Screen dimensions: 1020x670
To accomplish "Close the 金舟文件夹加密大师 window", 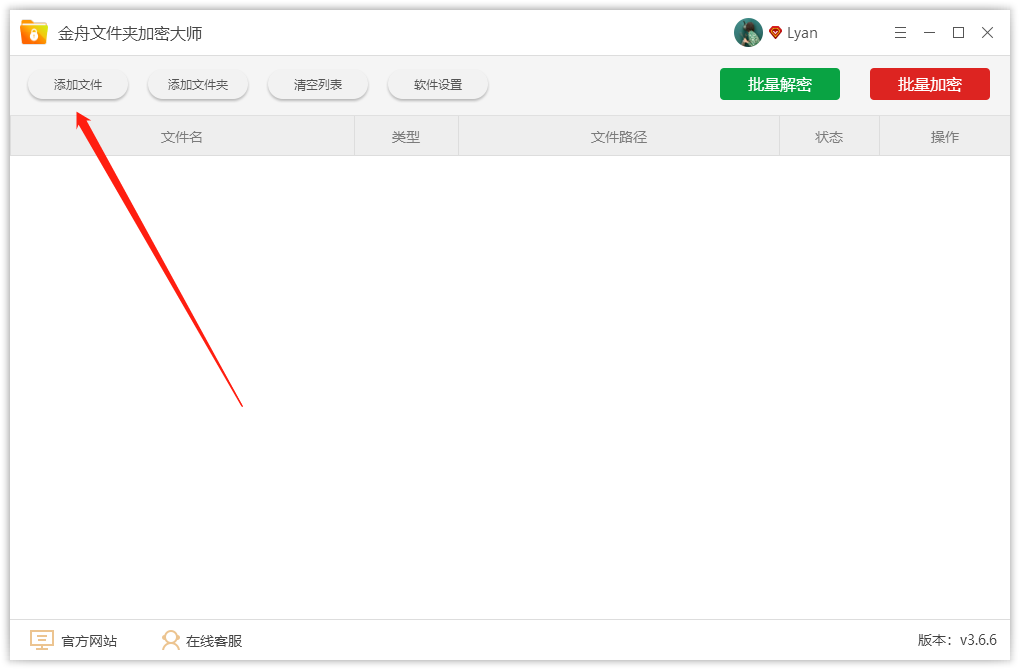I will tap(987, 33).
